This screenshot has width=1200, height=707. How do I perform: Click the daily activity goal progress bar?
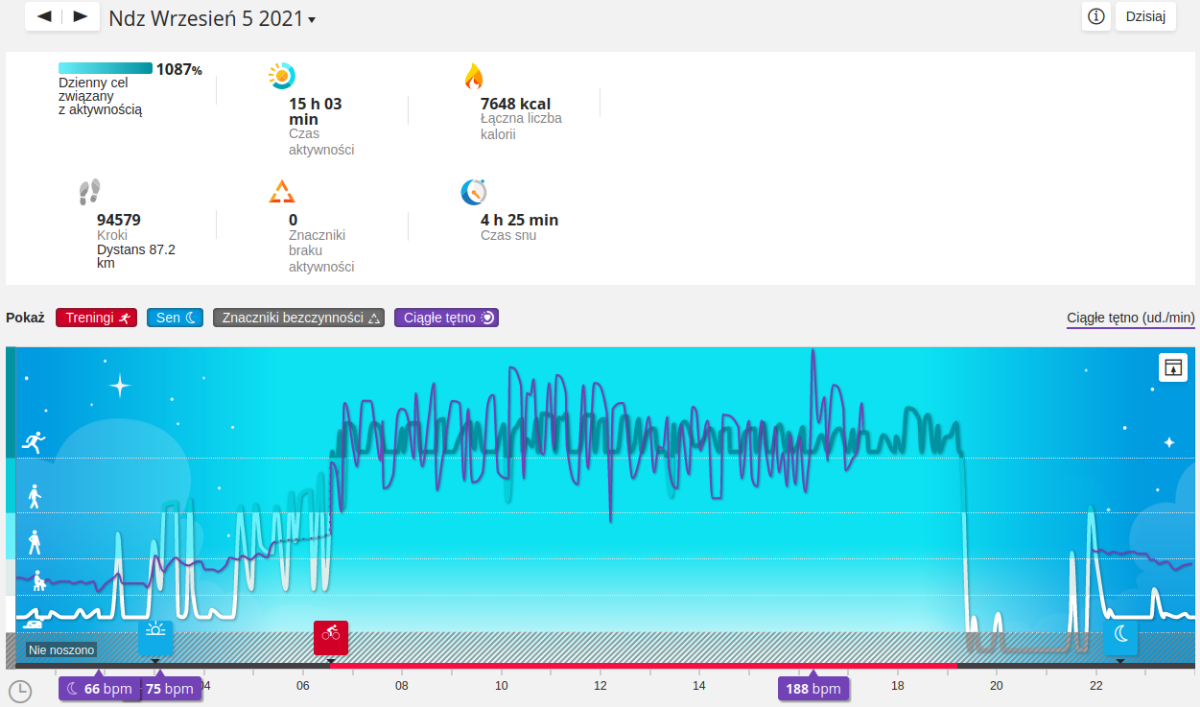pyautogui.click(x=105, y=69)
